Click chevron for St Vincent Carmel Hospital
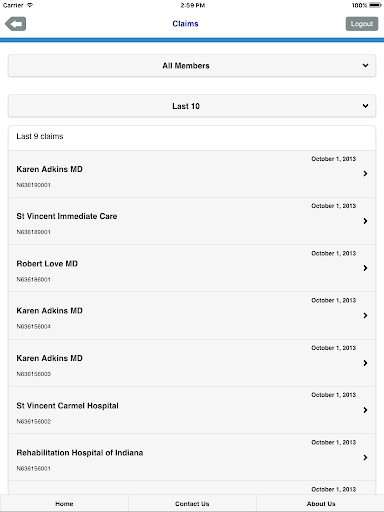Screen dimensions: 384x512 [365, 410]
